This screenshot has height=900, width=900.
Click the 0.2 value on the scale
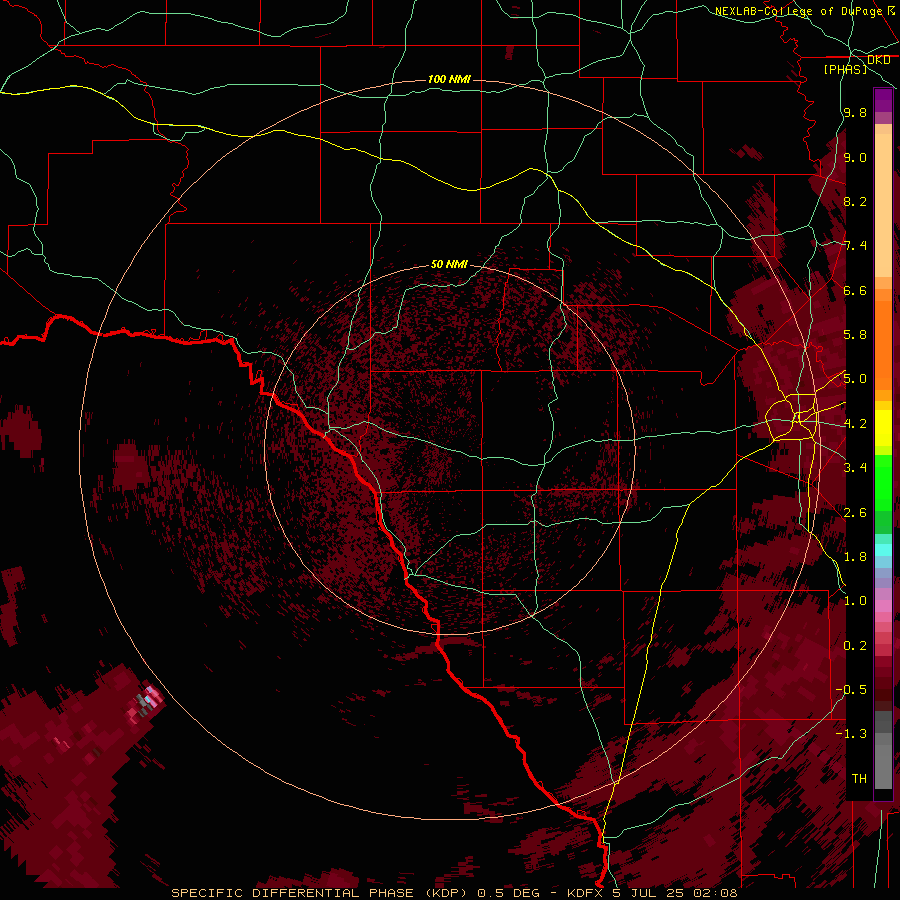pyautogui.click(x=855, y=646)
